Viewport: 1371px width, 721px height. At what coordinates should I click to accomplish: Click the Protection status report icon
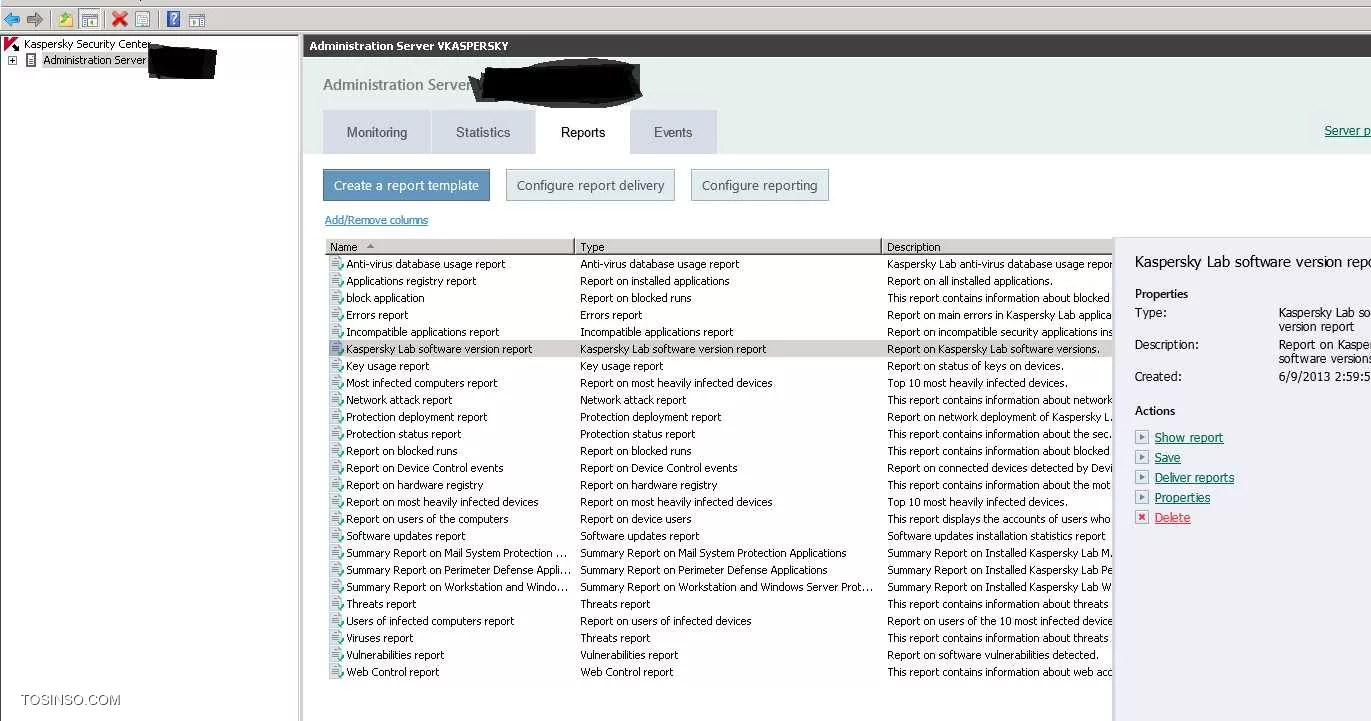337,434
